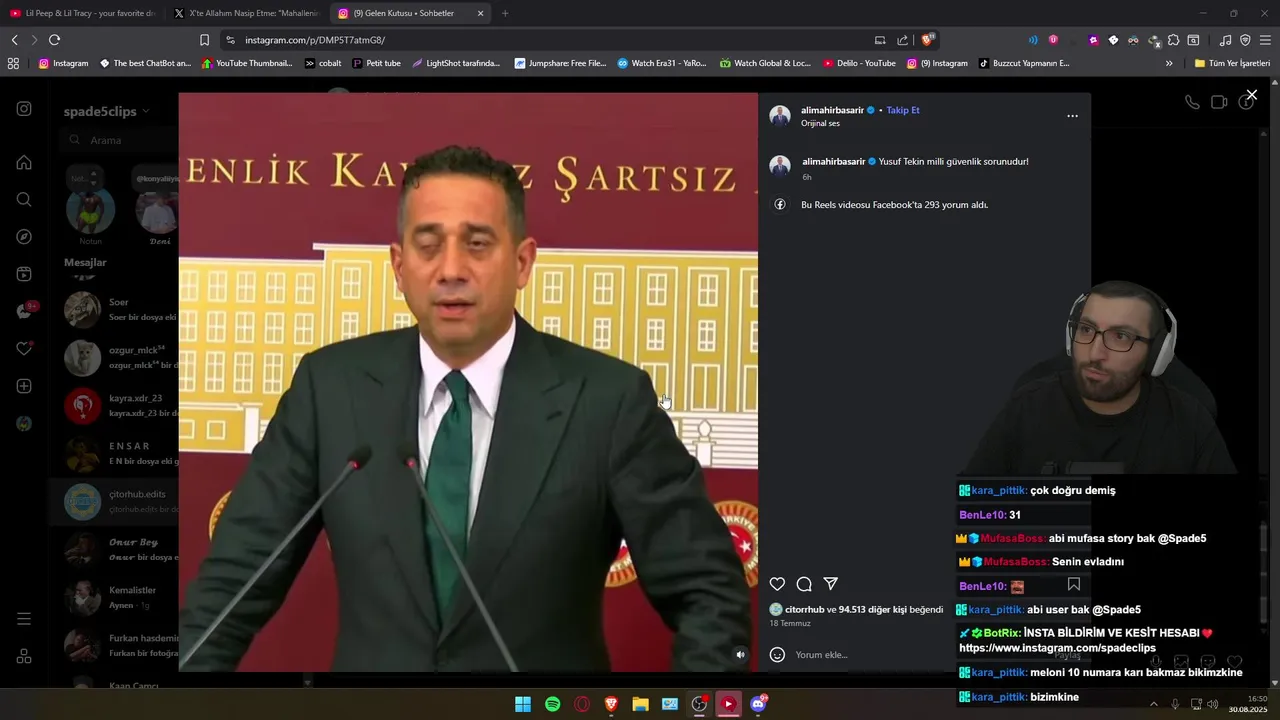The height and width of the screenshot is (720, 1280).
Task: Open alimahirbasarir profile from post header
Action: point(832,110)
